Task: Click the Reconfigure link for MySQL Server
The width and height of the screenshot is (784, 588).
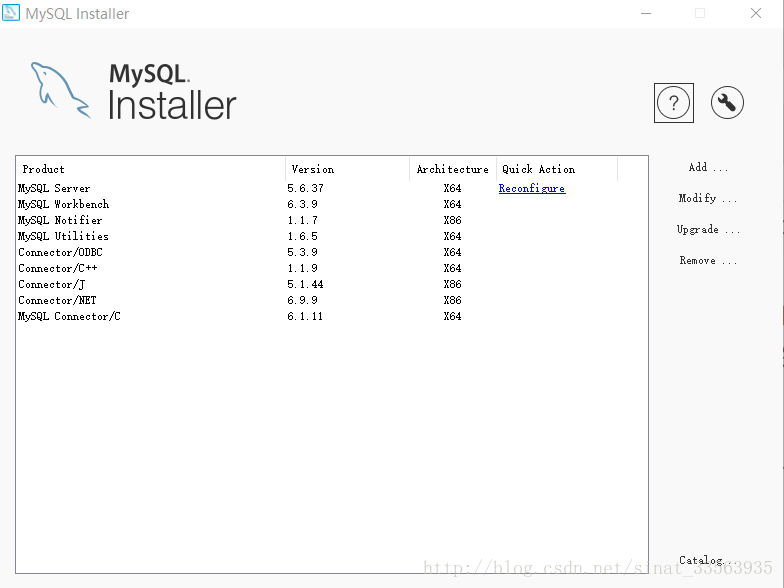Action: (532, 188)
